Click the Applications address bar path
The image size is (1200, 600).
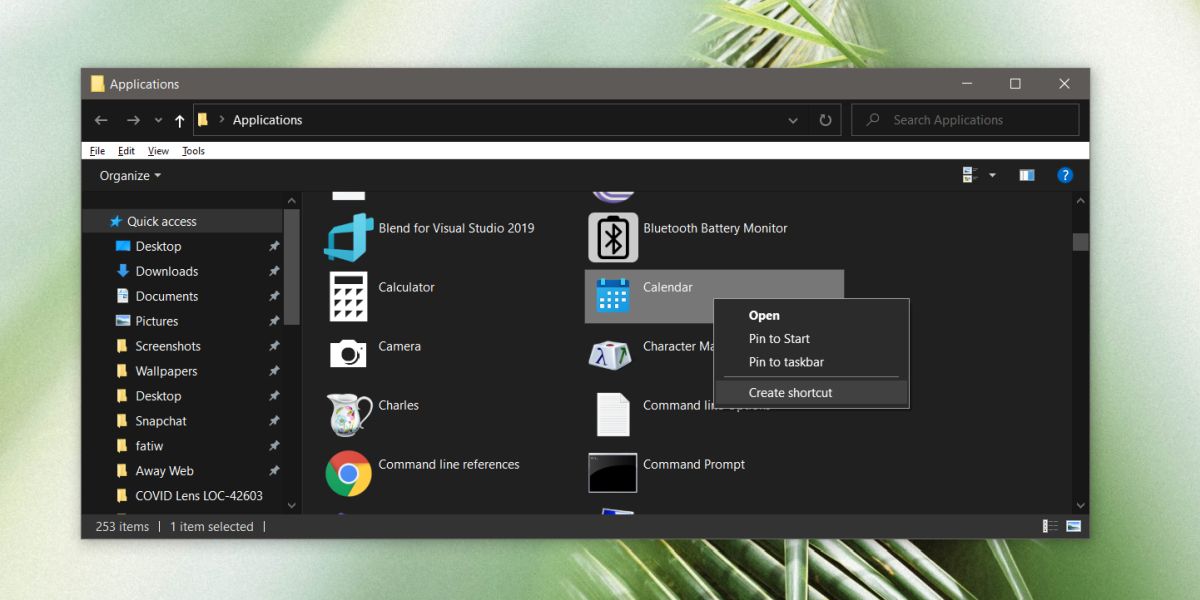pyautogui.click(x=267, y=120)
